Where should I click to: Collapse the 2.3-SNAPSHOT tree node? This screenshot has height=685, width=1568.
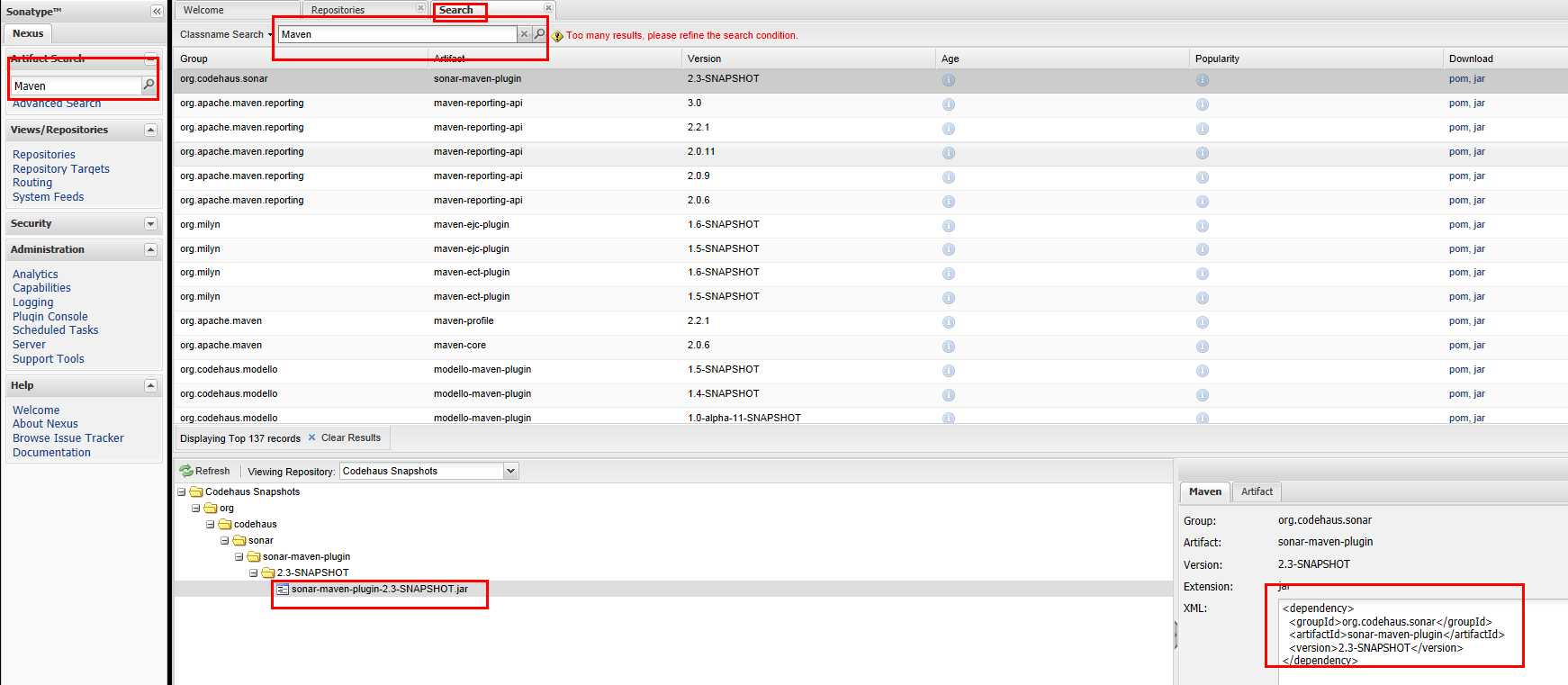tap(254, 573)
